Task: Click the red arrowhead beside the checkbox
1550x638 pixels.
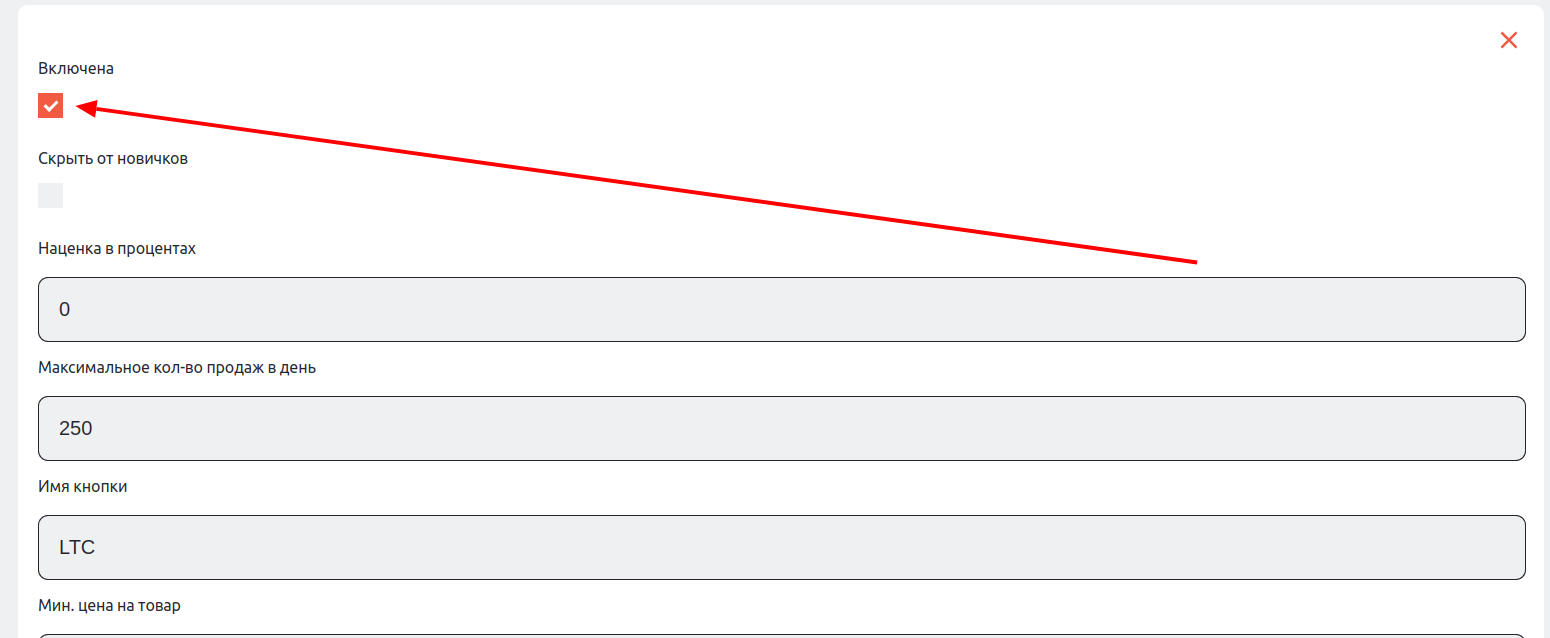Action: pyautogui.click(x=86, y=108)
